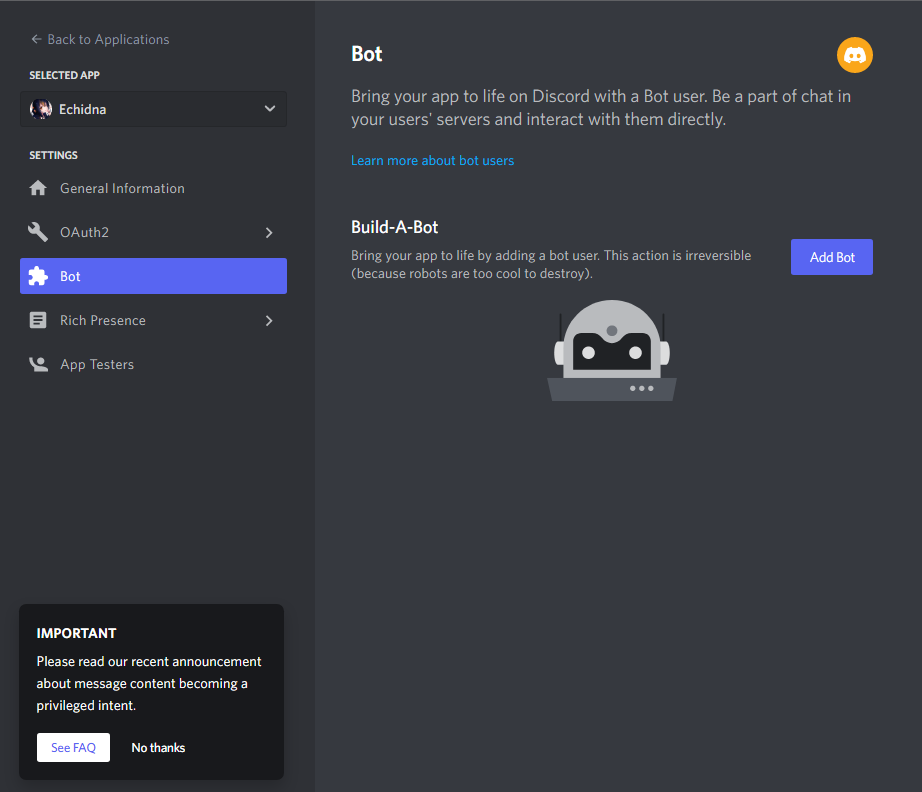Click the SELECTED APP label
This screenshot has height=792, width=922.
65,75
